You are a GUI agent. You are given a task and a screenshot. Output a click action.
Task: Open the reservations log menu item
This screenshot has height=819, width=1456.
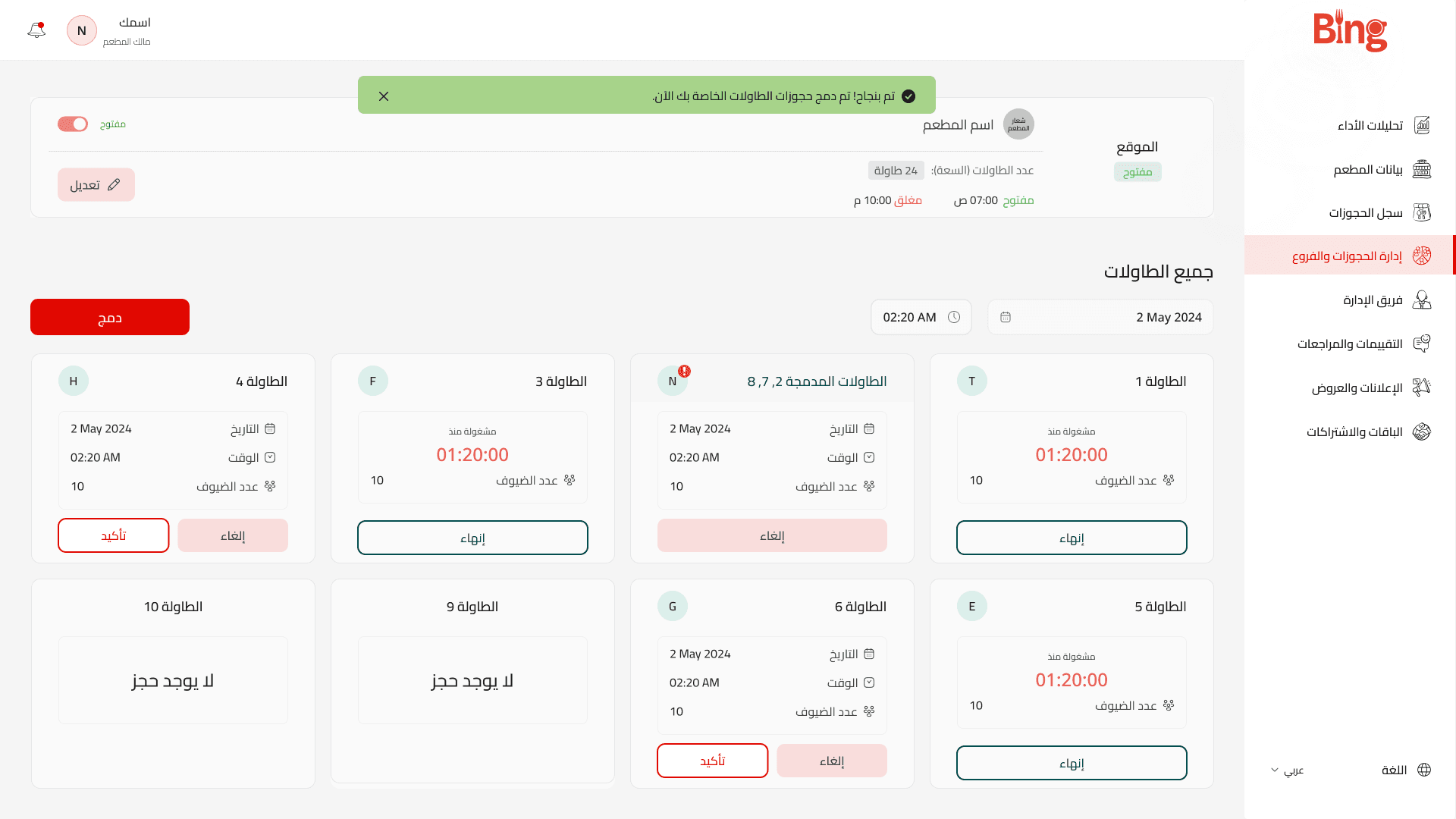[x=1365, y=212]
